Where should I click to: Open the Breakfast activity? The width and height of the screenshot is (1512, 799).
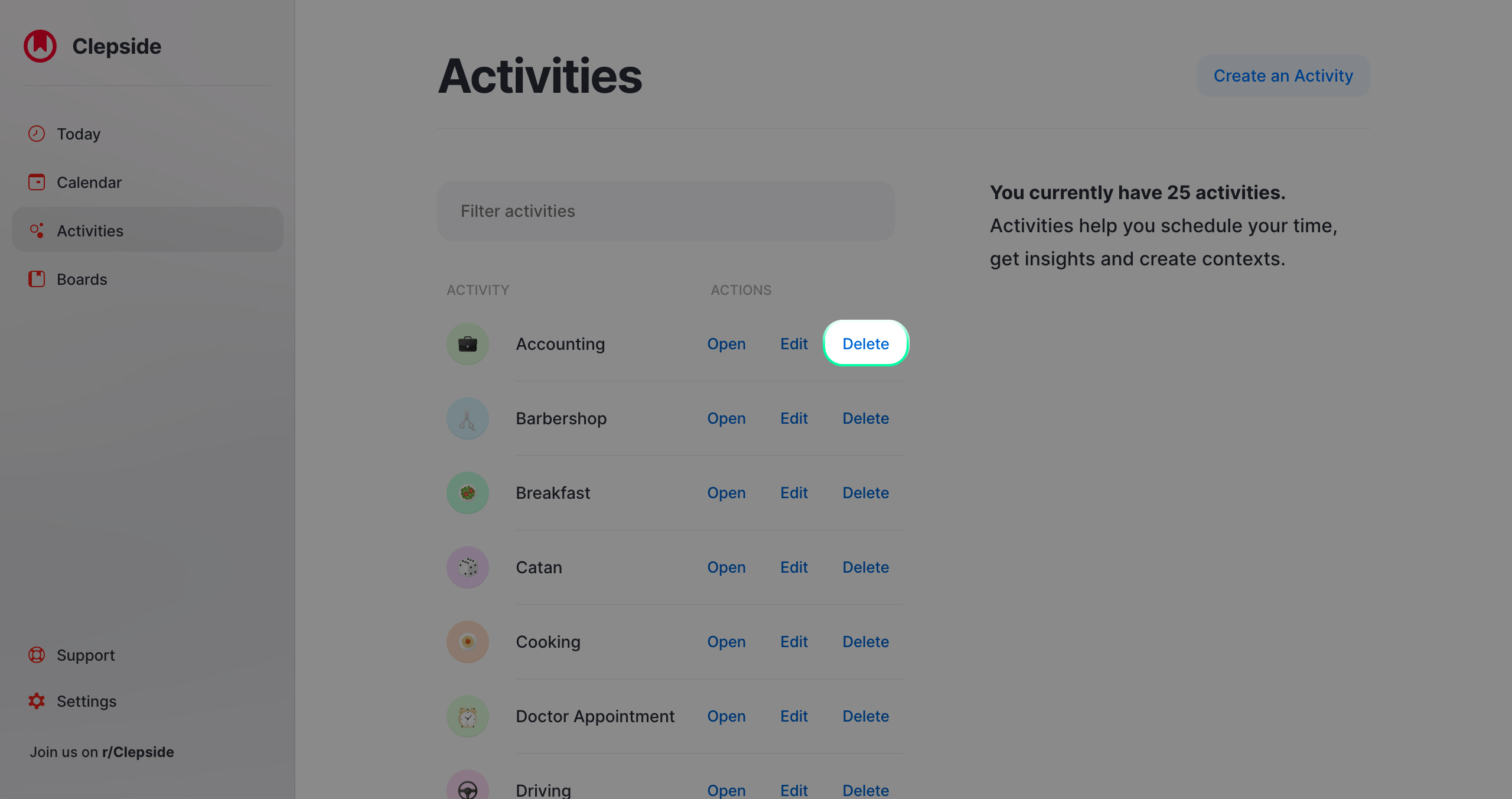[x=726, y=492]
